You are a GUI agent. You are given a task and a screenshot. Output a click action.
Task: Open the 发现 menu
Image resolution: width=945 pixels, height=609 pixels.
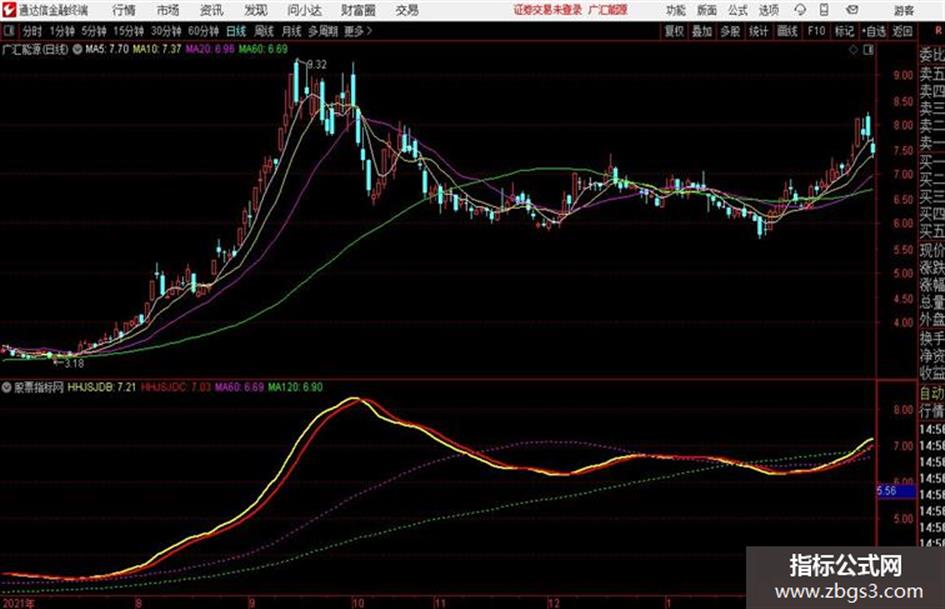tap(256, 10)
